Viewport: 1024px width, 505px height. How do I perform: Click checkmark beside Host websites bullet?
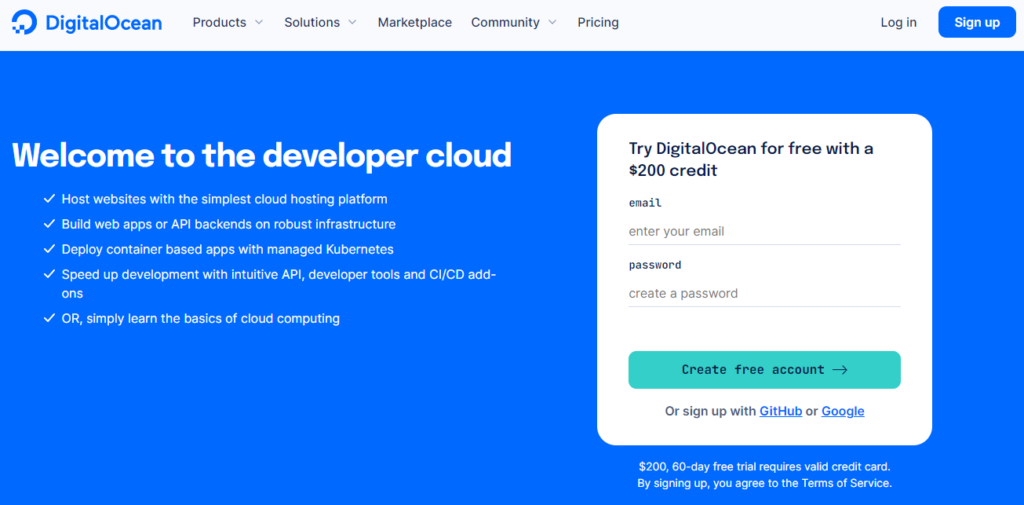click(x=49, y=199)
